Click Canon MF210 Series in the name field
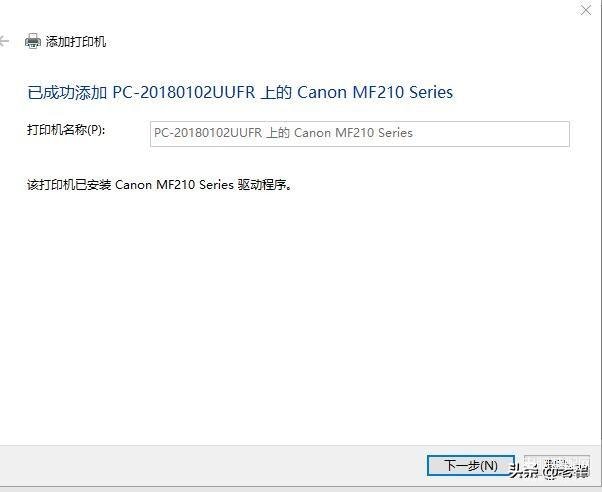 click(353, 133)
